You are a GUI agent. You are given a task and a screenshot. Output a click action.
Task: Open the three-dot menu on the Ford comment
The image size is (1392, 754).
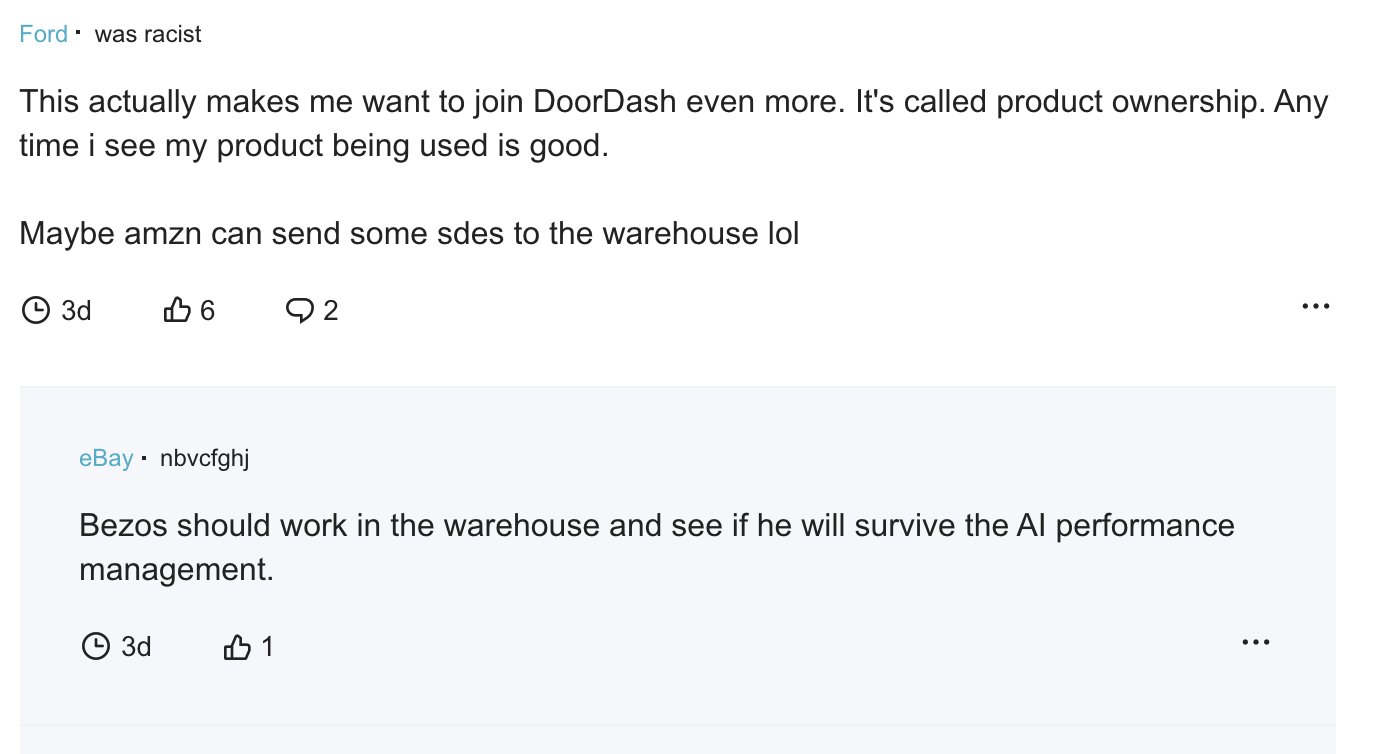tap(1315, 306)
